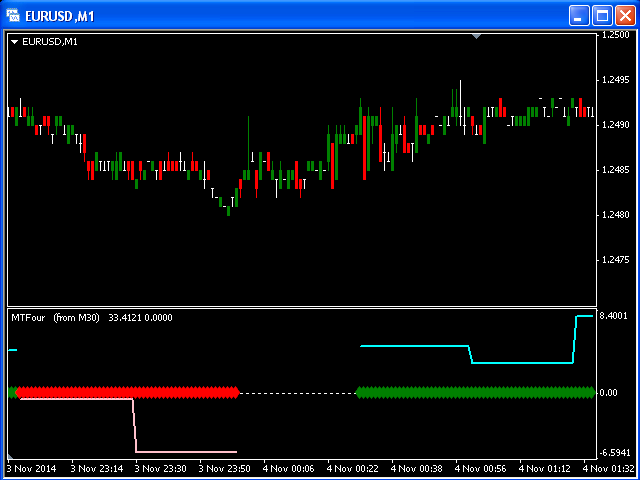640x480 pixels.
Task: Click the EURUSD,M1 window title text
Action: (60, 16)
